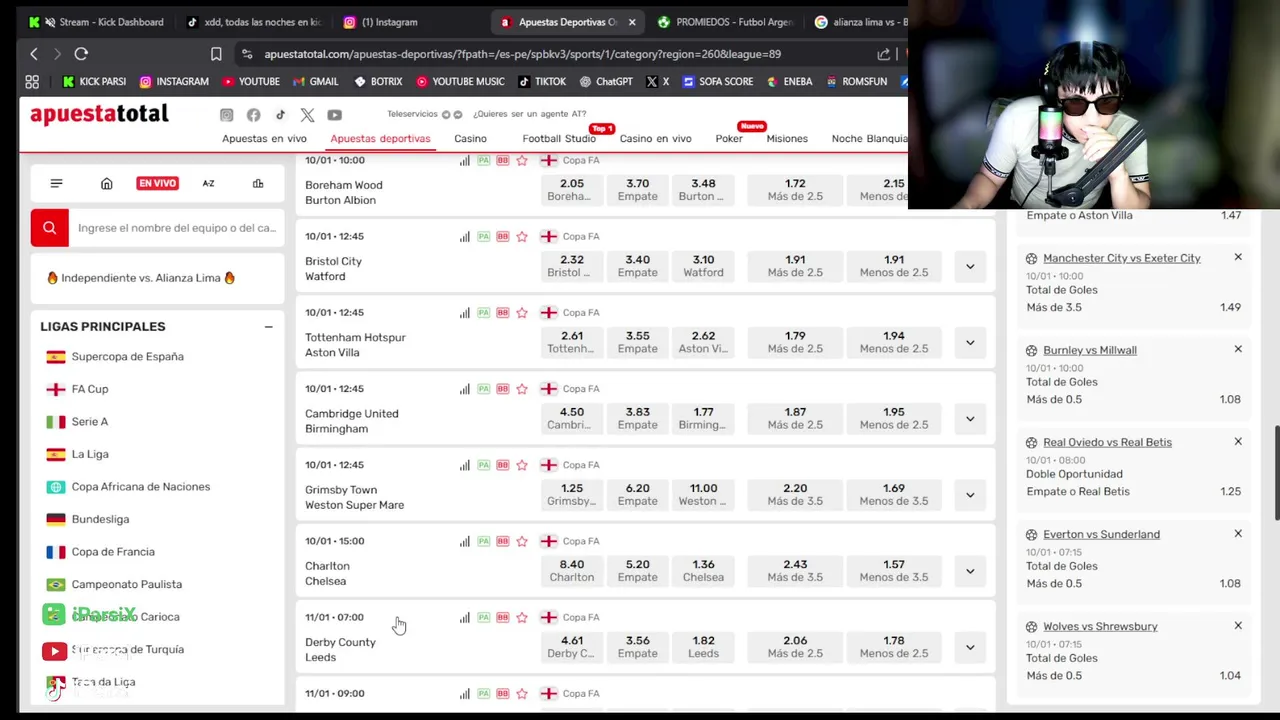Favorite the Boreham Wood vs Burton Albion star

522,160
